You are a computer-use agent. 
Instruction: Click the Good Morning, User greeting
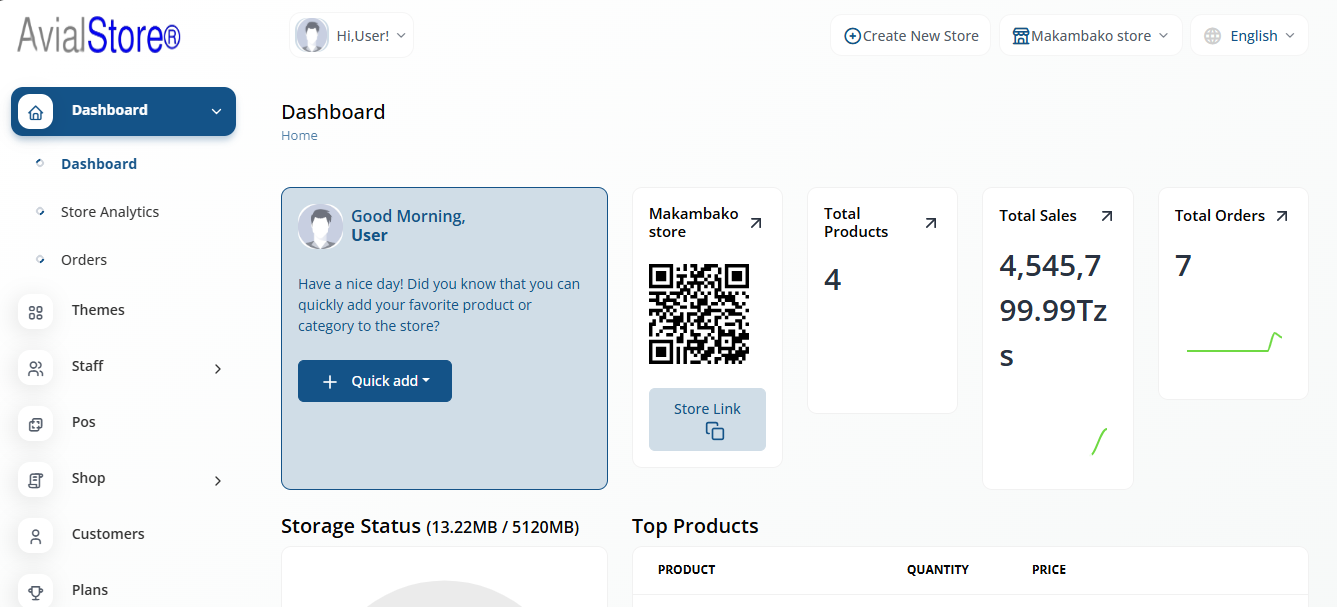pyautogui.click(x=408, y=226)
